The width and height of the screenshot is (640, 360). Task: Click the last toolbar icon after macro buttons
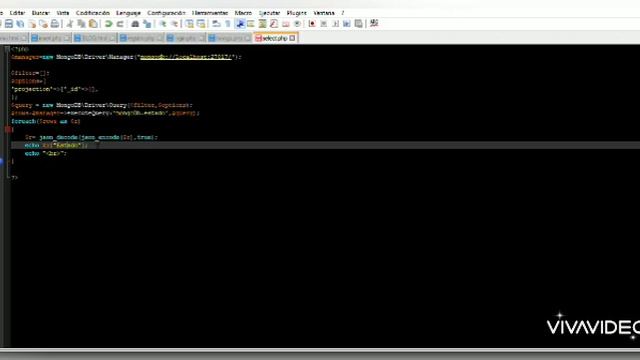point(374,24)
